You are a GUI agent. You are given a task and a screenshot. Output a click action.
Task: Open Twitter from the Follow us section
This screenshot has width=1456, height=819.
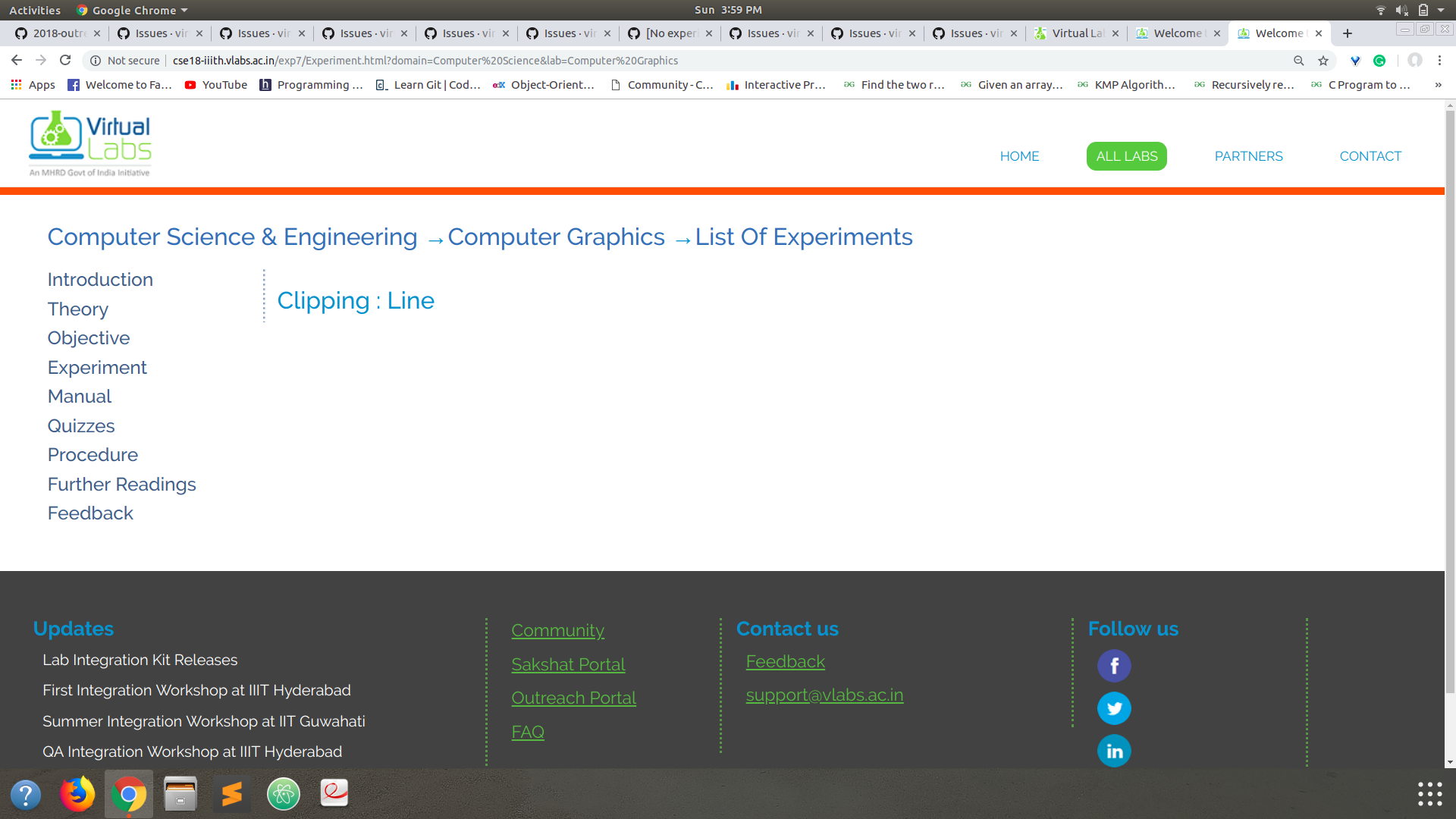click(1114, 708)
